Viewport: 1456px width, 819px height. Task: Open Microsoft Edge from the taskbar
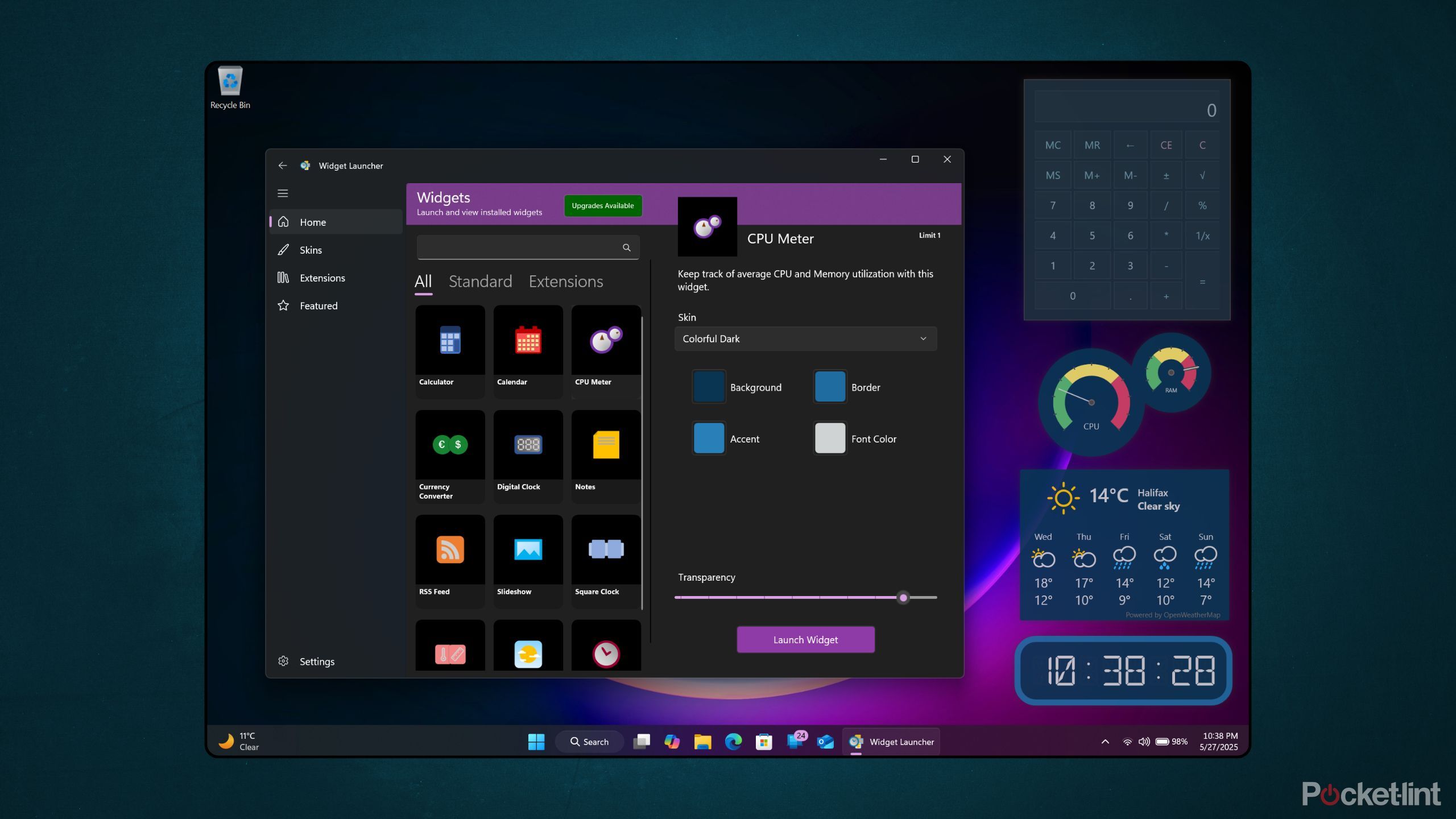733,742
